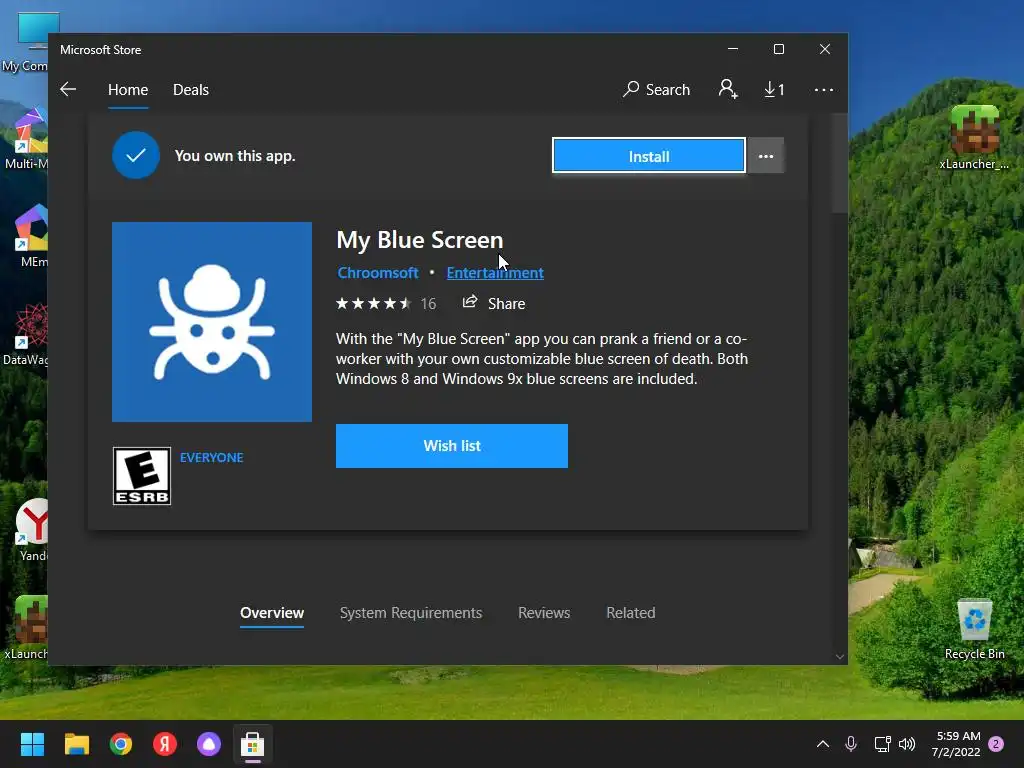Open the Downloads and updates indicator
The height and width of the screenshot is (768, 1024).
774,89
